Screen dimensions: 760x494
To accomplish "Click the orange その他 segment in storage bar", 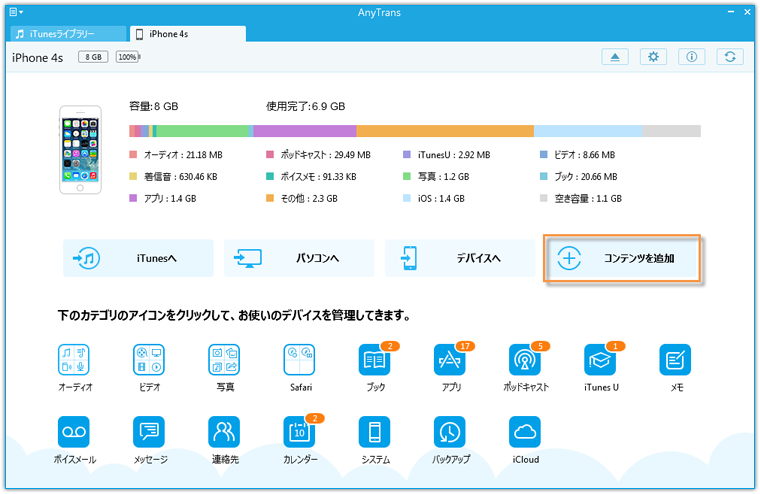I will (445, 131).
